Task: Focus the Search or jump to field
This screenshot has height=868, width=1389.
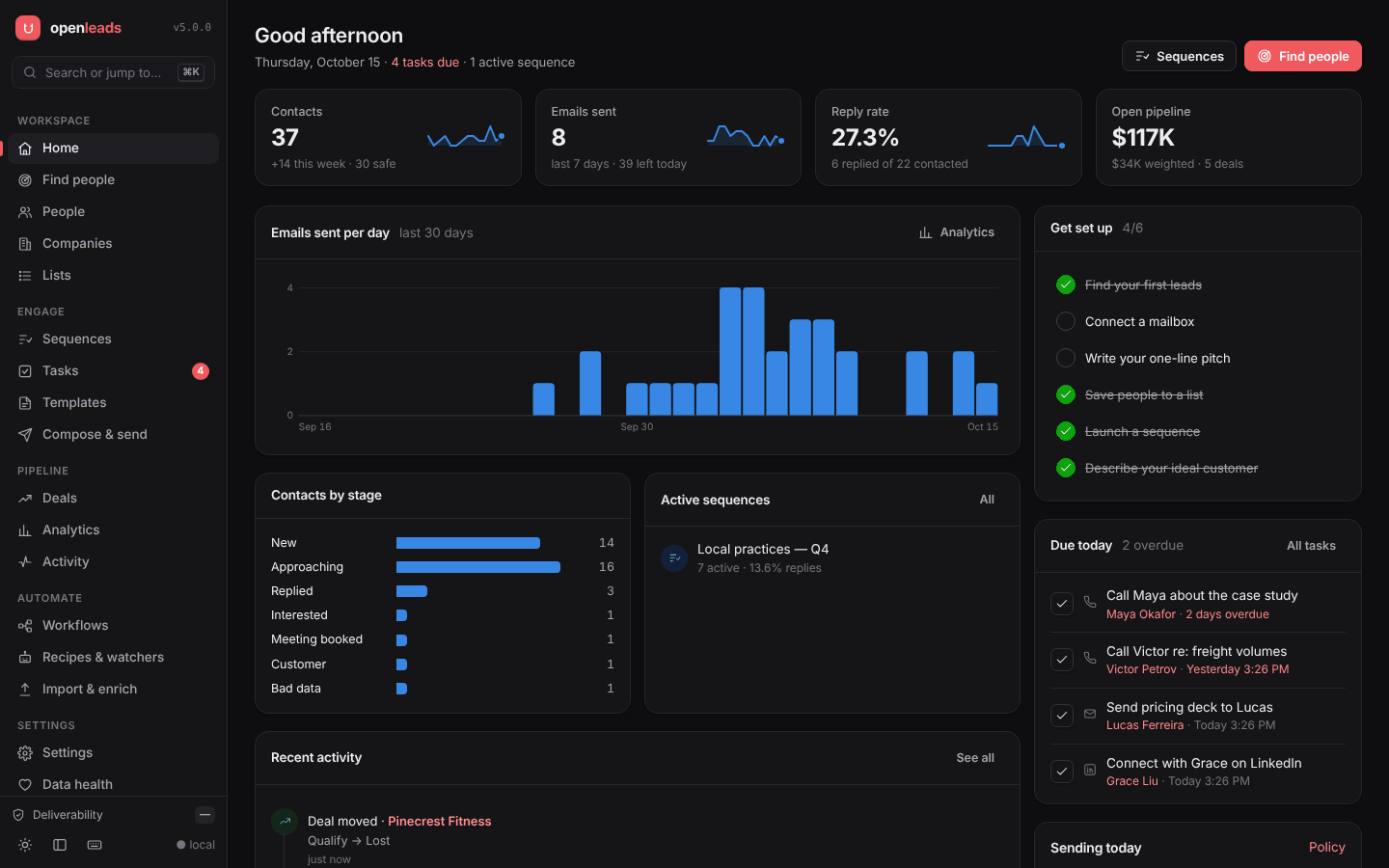Action: (x=113, y=72)
